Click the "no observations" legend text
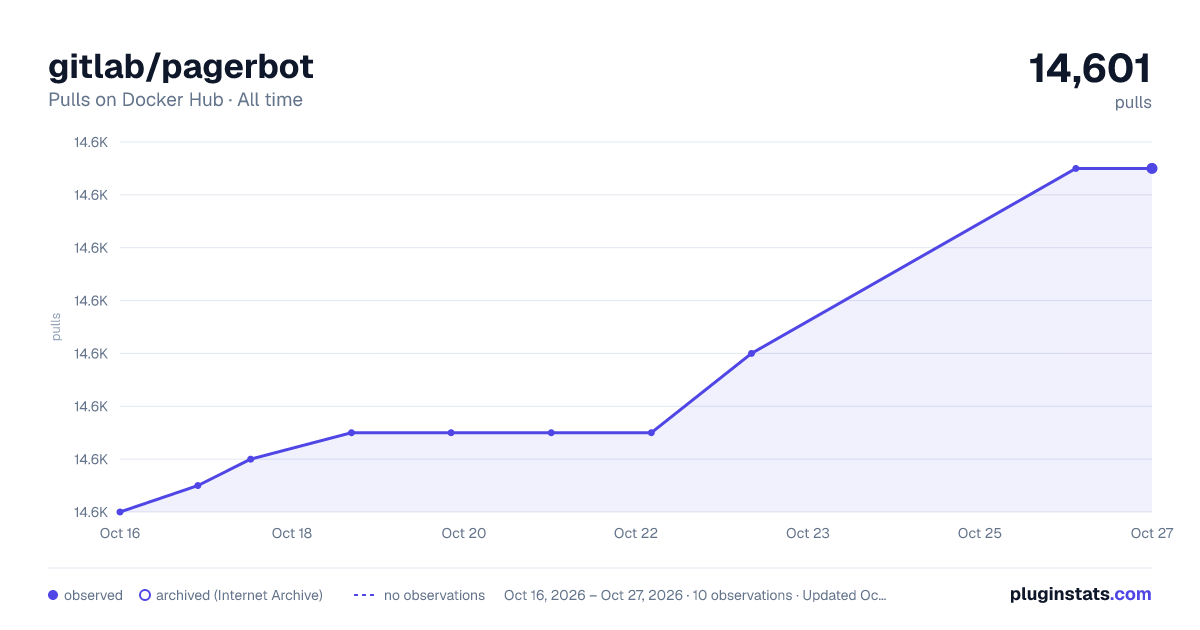Image resolution: width=1200 pixels, height=630 pixels. (434, 595)
